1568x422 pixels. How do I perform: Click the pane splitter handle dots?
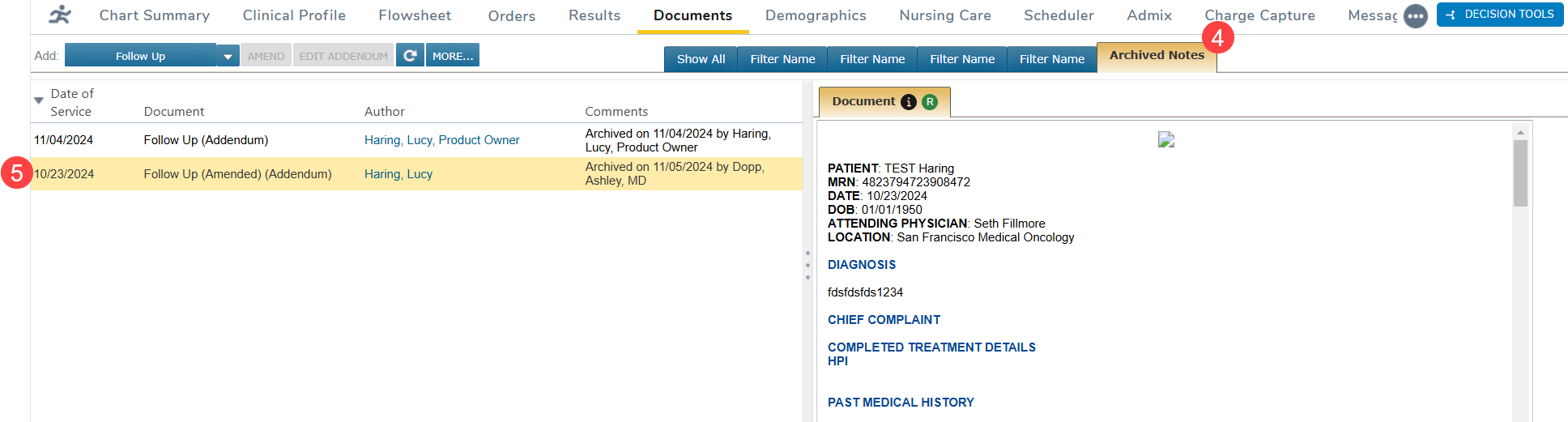[x=807, y=266]
